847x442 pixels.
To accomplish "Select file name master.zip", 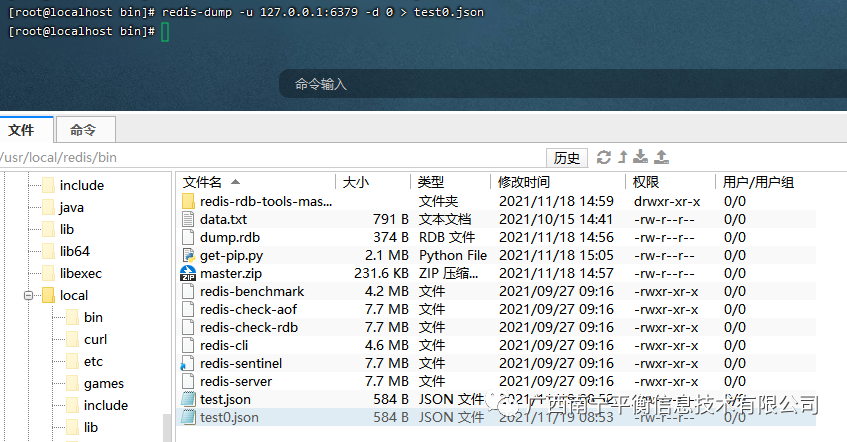I will tap(231, 274).
